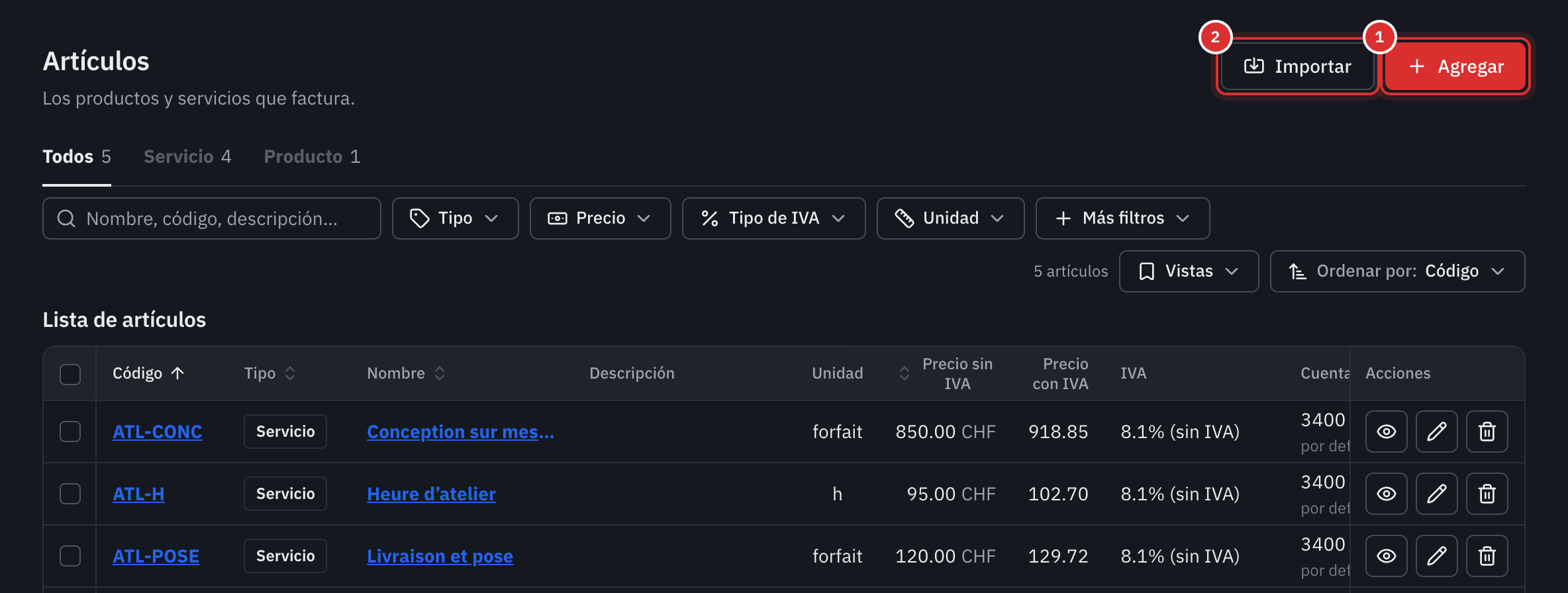View the ATL-POSE article via its eye icon
Image resolution: width=1568 pixels, height=593 pixels.
pos(1386,556)
